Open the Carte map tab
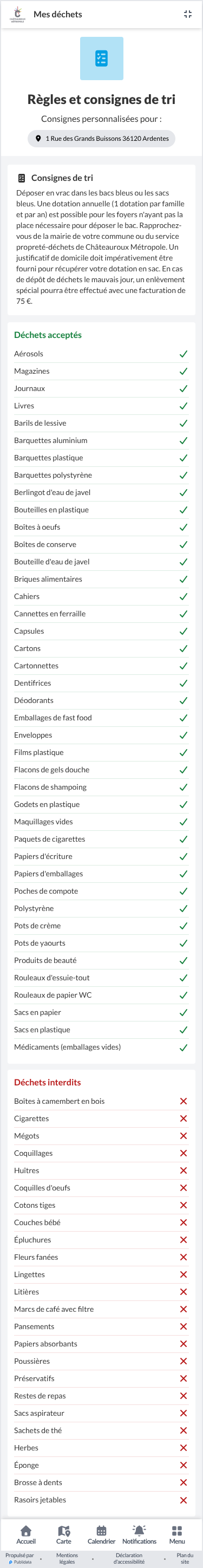This screenshot has height=1568, width=203. (x=64, y=1534)
